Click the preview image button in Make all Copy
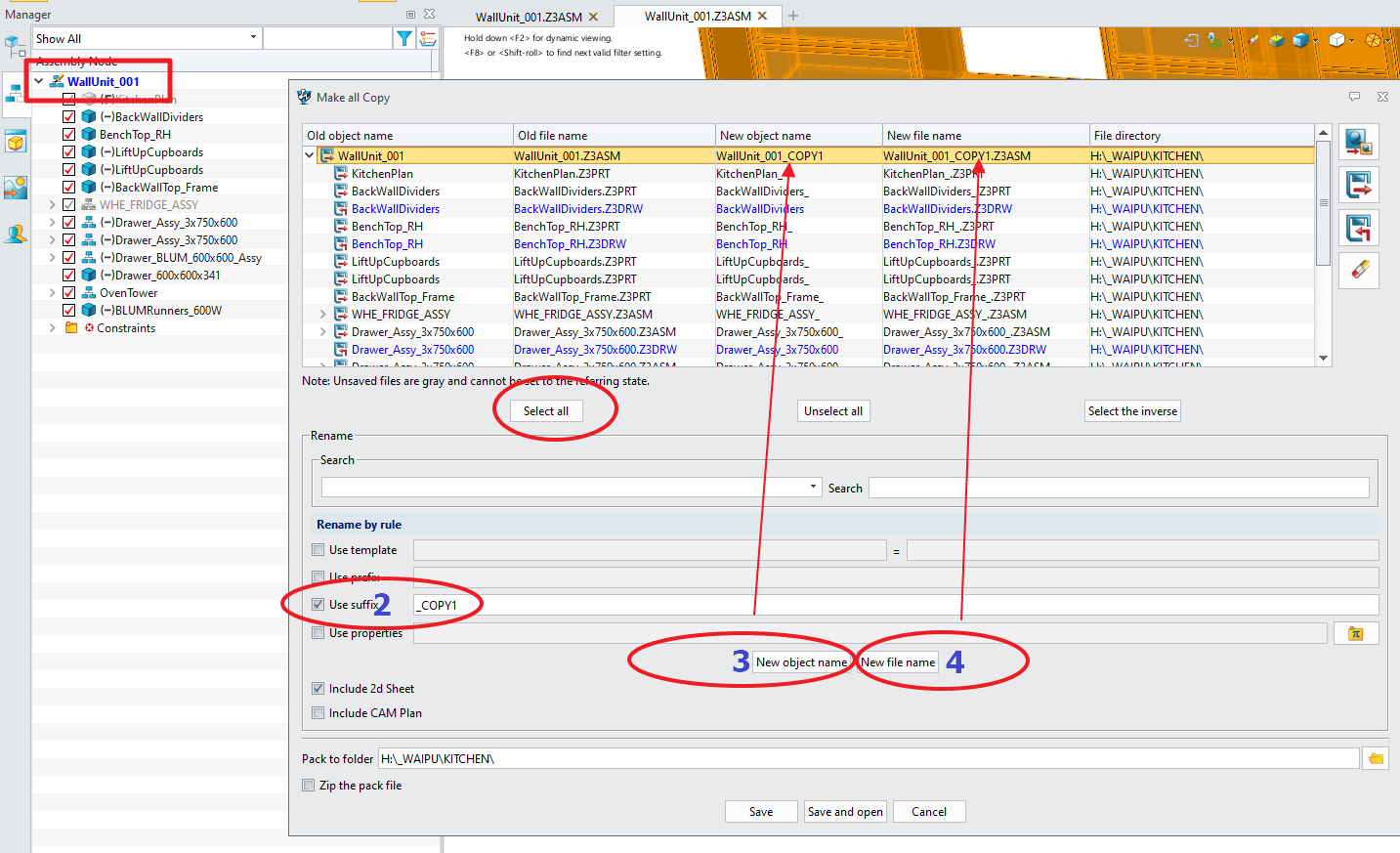1400x853 pixels. click(x=1358, y=142)
